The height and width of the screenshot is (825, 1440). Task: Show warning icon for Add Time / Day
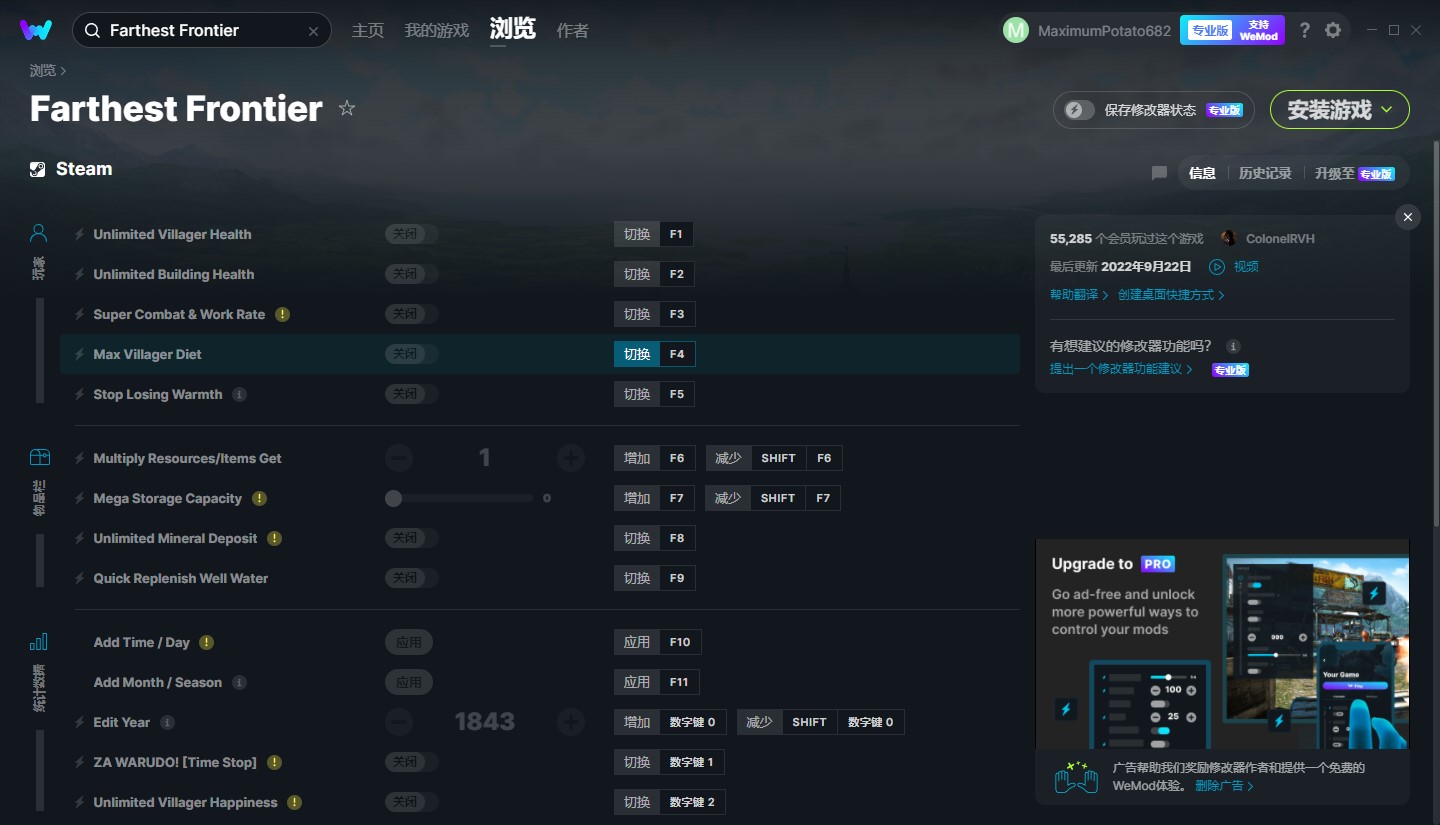(207, 642)
